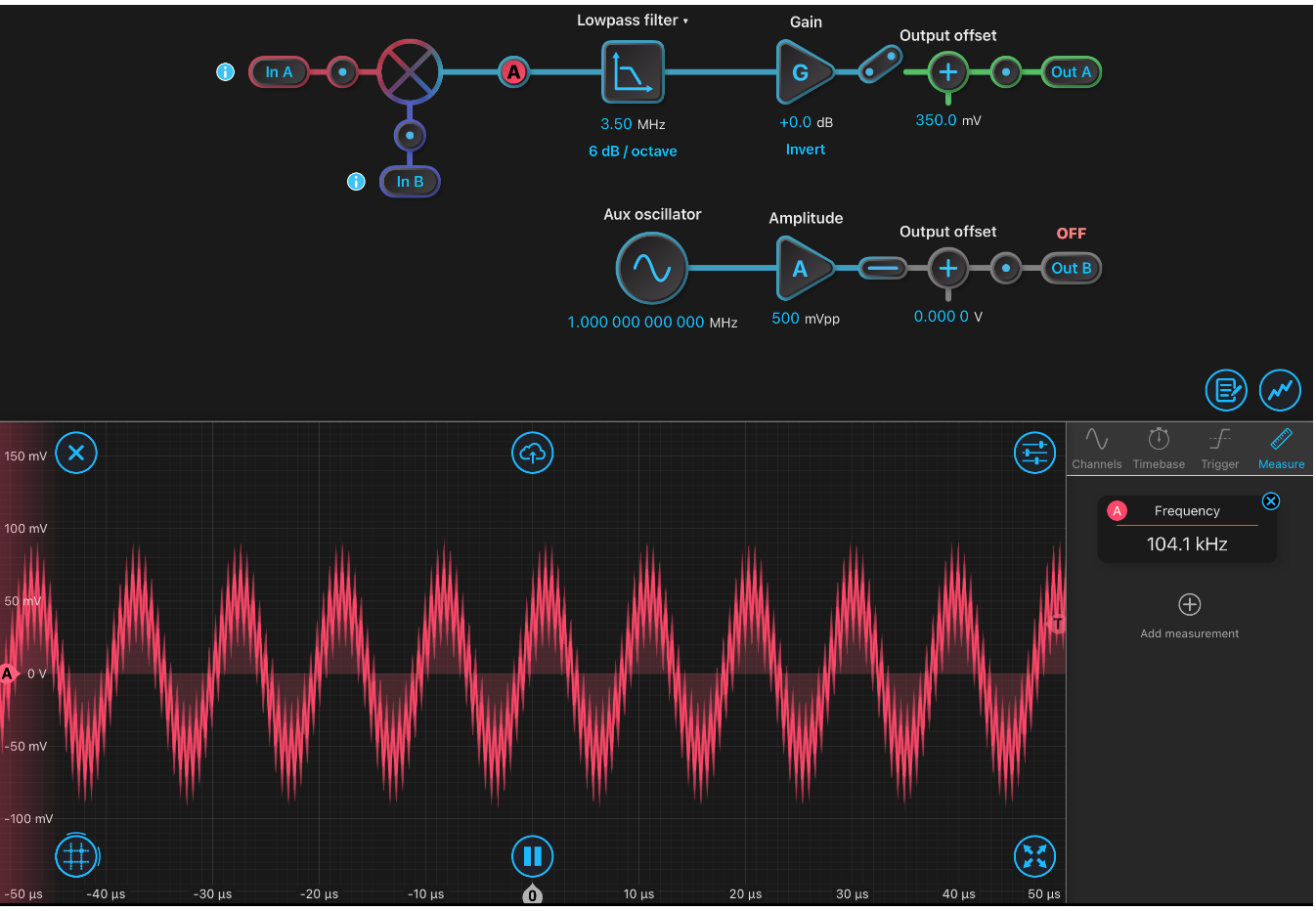This screenshot has height=911, width=1316.
Task: Click the cursors grid icon
Action: click(x=76, y=856)
